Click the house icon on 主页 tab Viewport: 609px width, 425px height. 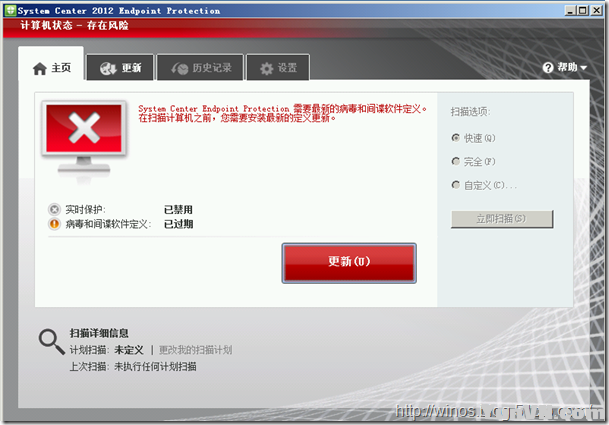40,69
